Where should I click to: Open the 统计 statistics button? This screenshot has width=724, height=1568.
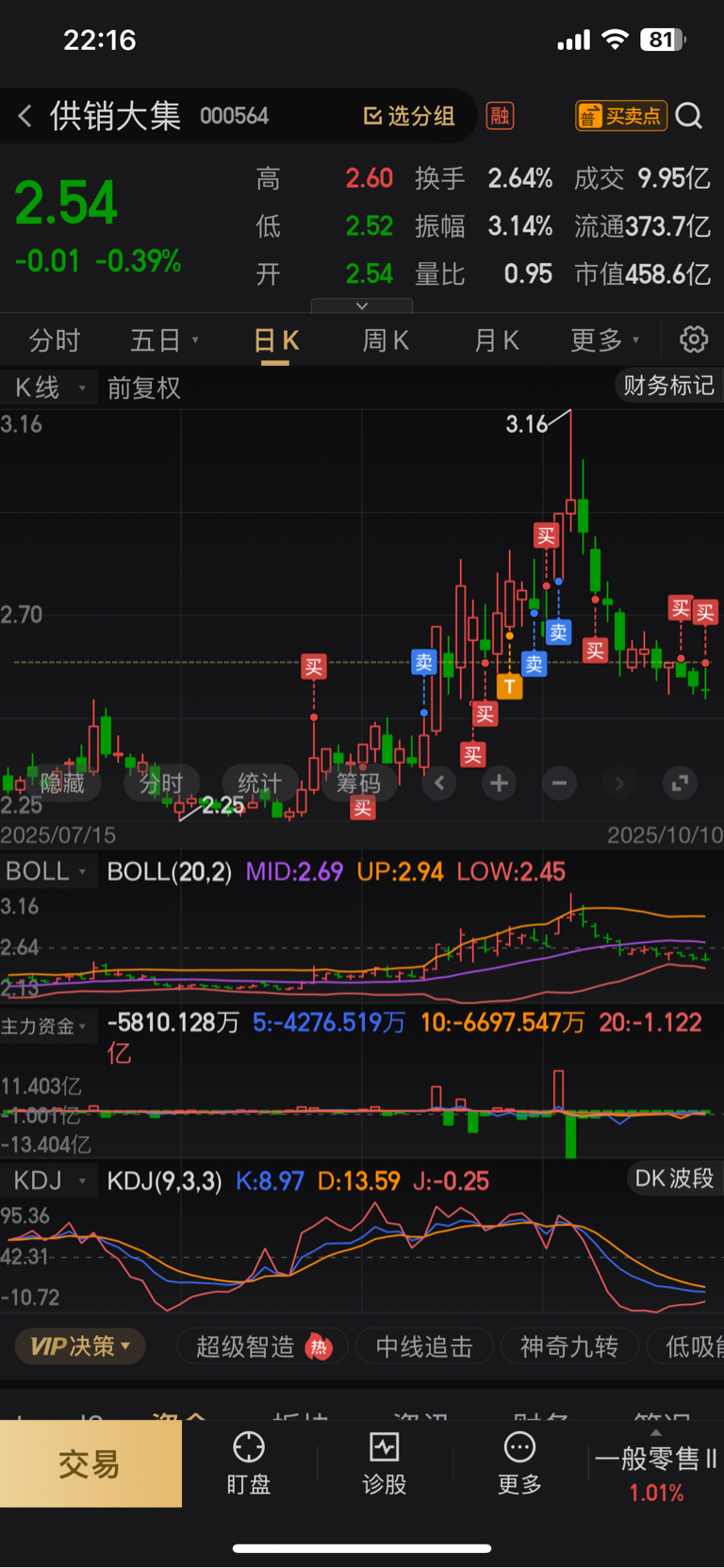[x=259, y=783]
